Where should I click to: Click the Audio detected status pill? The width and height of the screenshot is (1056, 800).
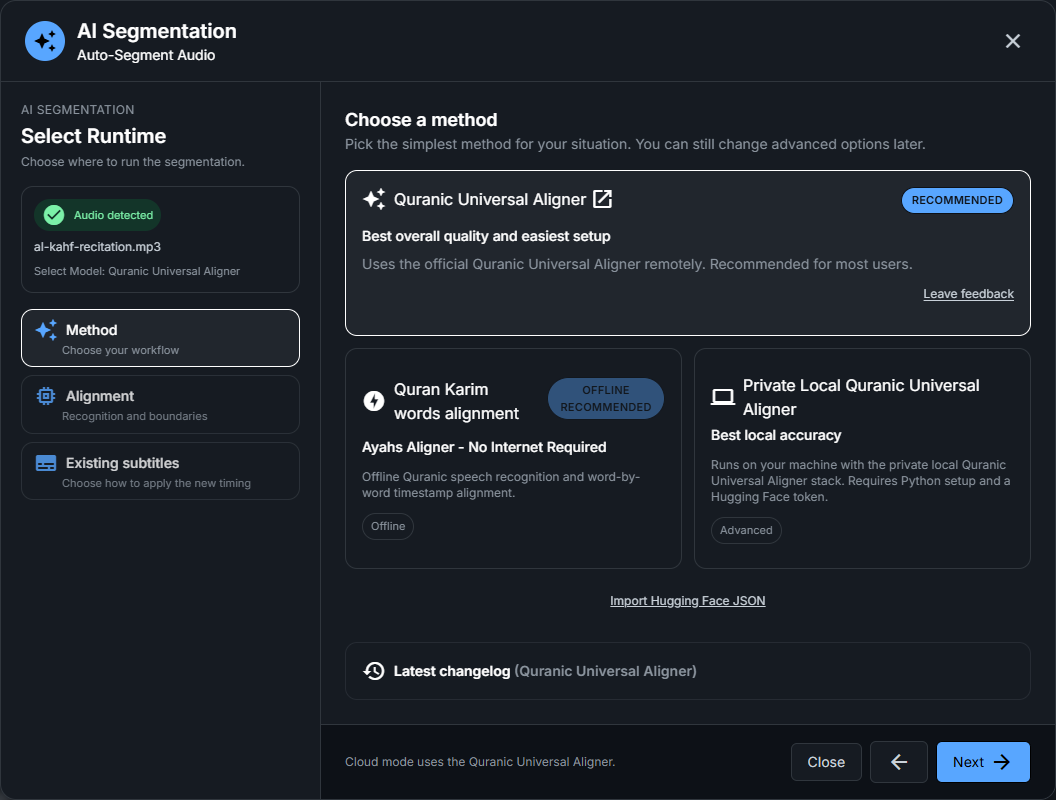click(x=98, y=215)
